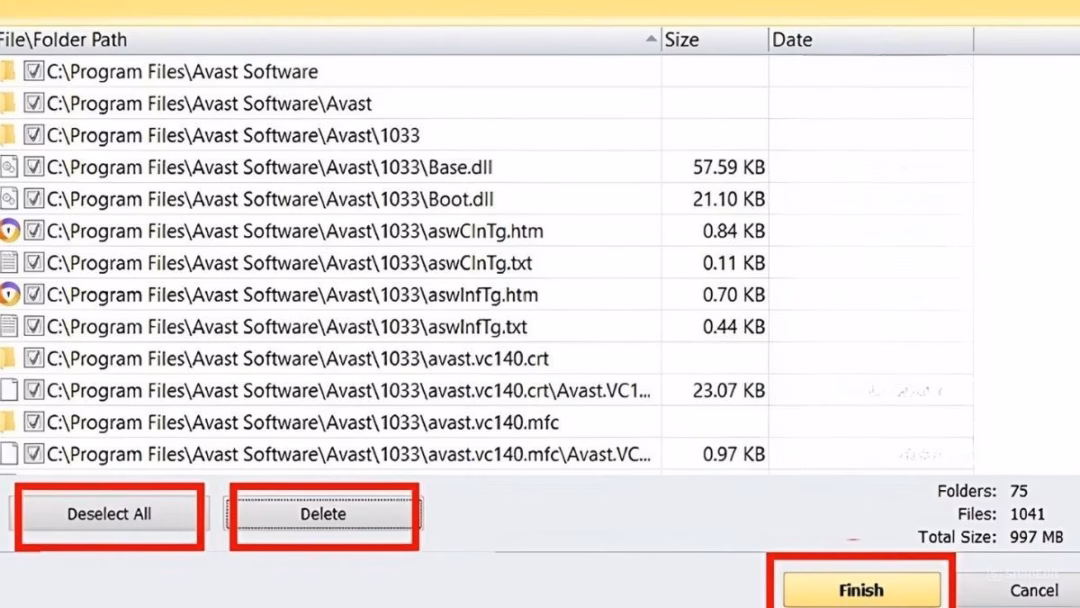Click folder icon for Avast Software\Avast row
Image resolution: width=1080 pixels, height=608 pixels.
[8, 103]
